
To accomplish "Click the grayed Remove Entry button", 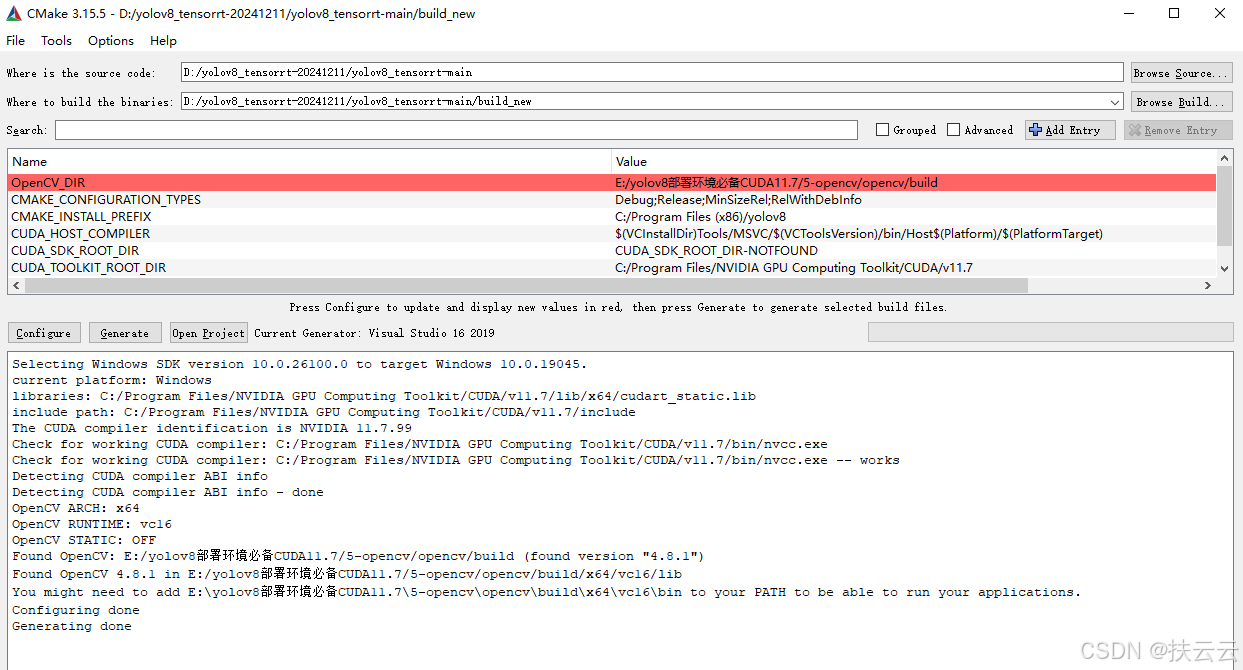I will coord(1178,130).
